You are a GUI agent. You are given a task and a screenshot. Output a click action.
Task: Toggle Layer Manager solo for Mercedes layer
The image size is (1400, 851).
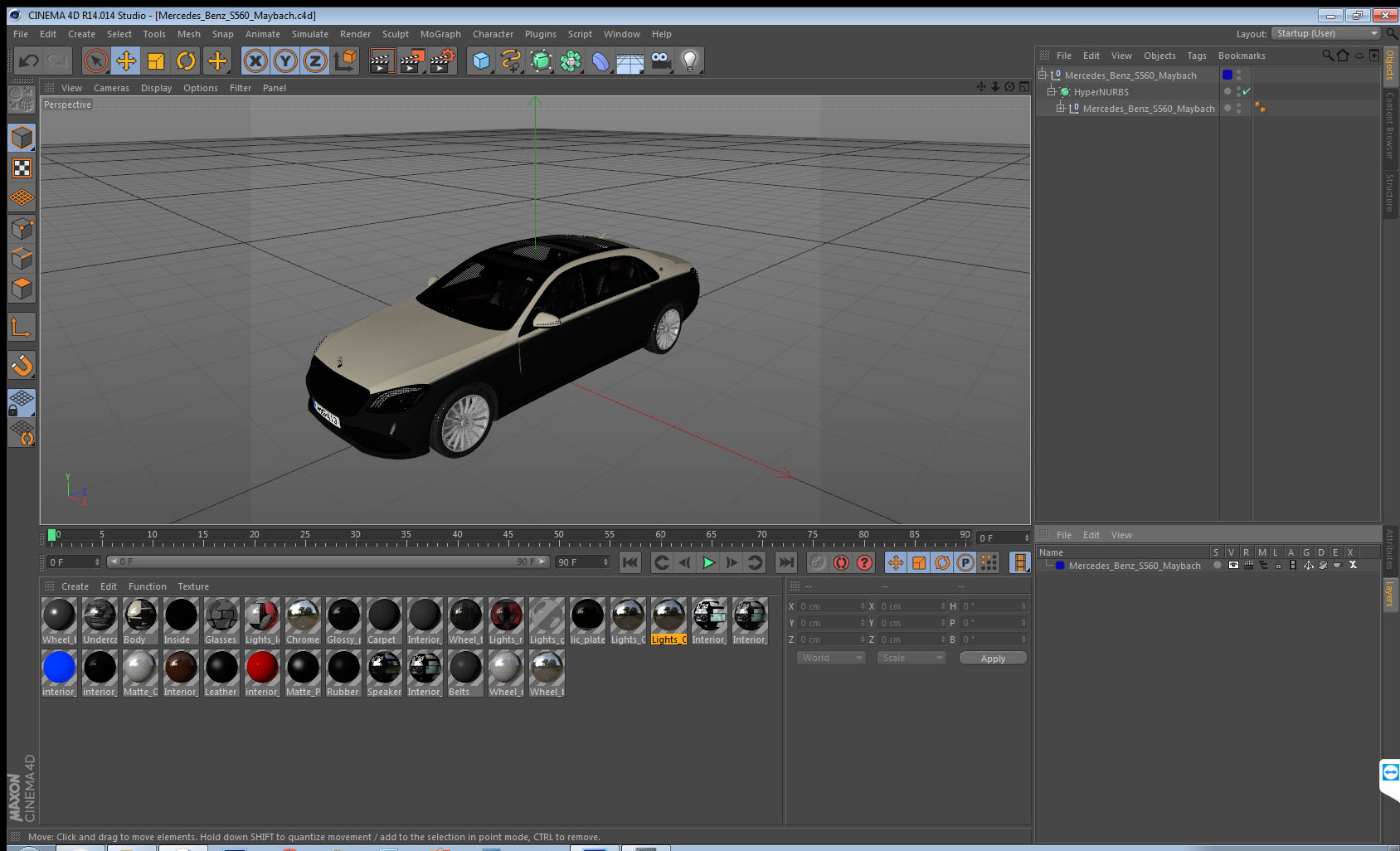(1218, 565)
